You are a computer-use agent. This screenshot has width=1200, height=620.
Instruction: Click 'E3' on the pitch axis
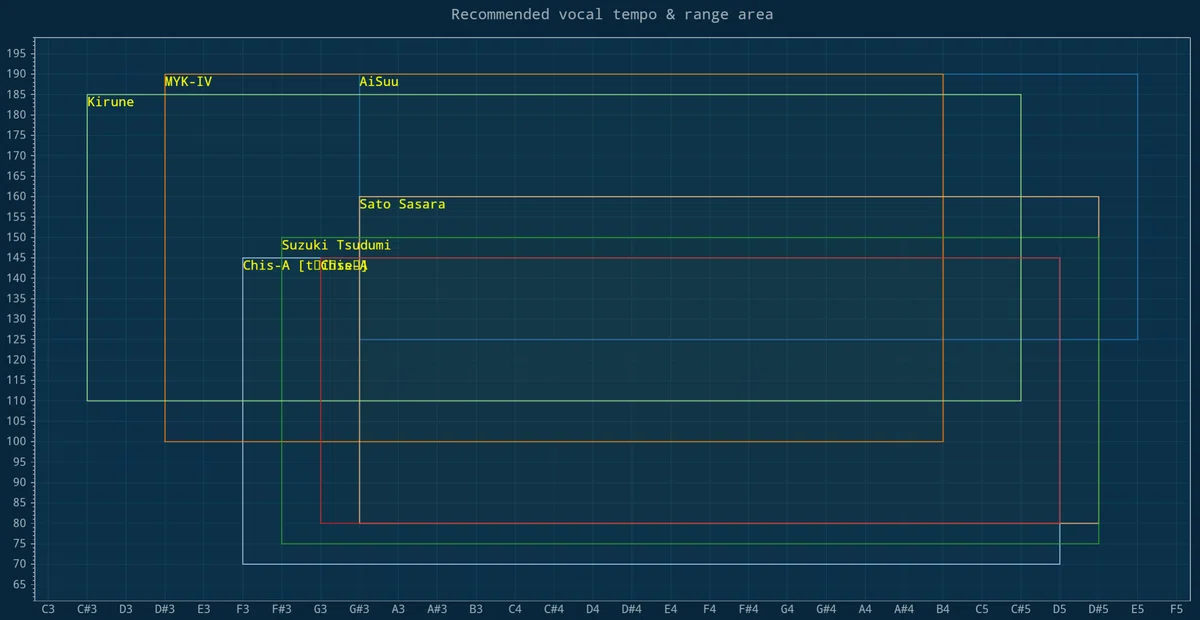point(204,608)
